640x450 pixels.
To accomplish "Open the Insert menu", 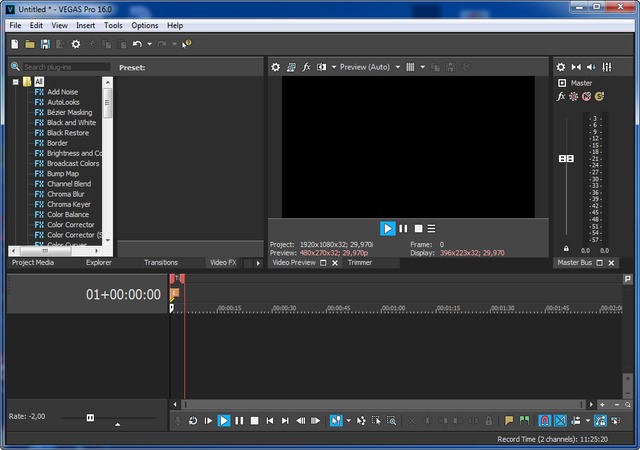I will [x=86, y=25].
